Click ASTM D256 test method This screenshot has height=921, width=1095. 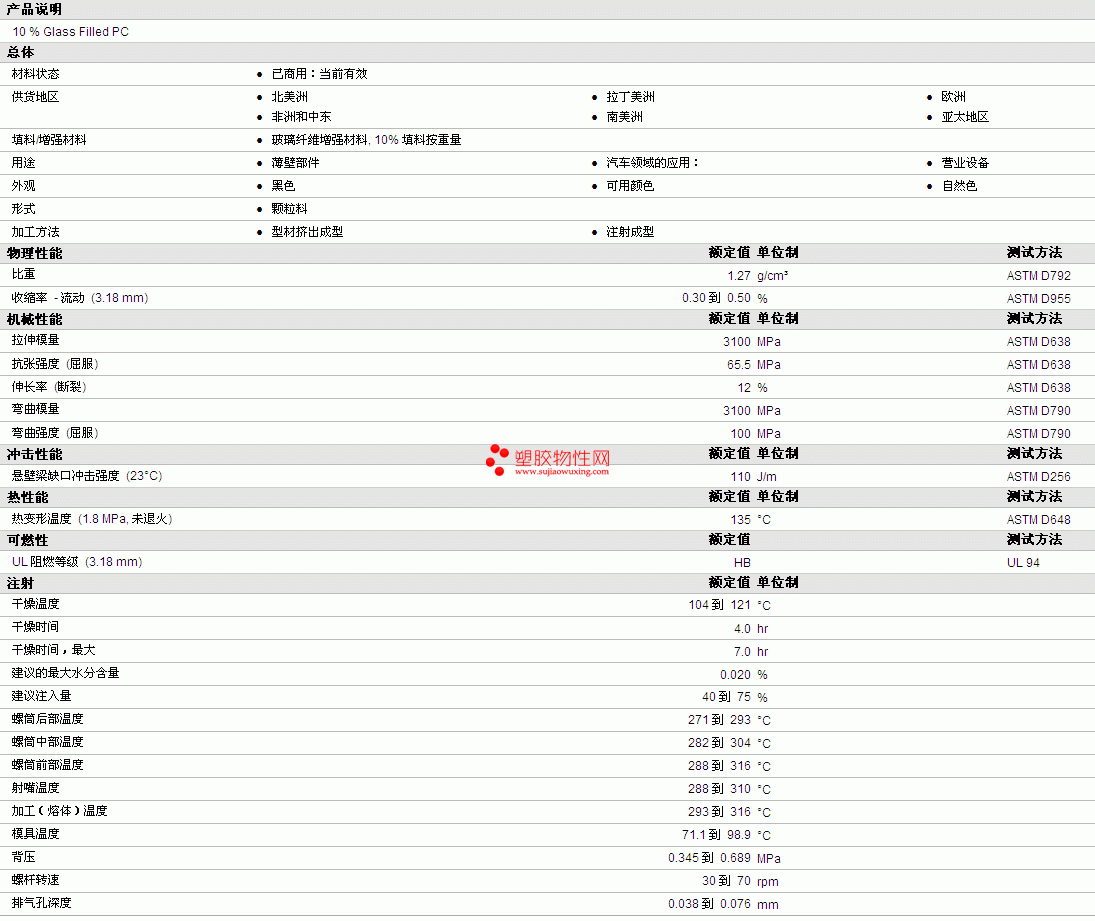point(1038,477)
